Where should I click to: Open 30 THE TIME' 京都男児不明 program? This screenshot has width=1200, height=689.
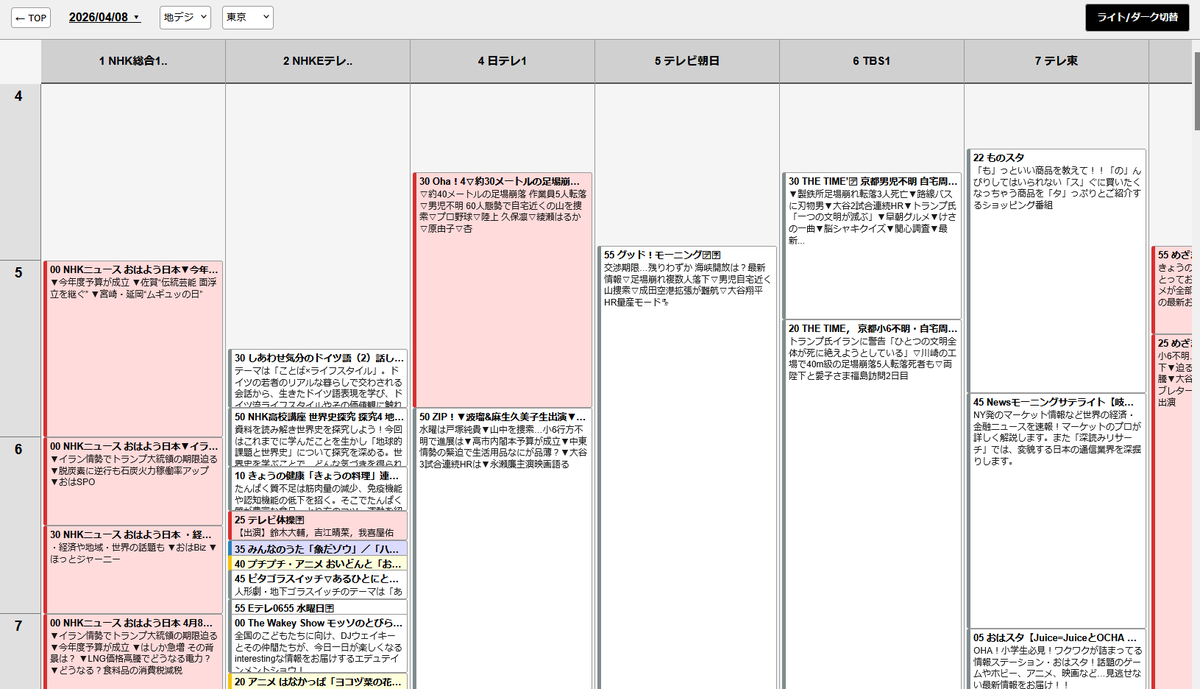pos(871,245)
